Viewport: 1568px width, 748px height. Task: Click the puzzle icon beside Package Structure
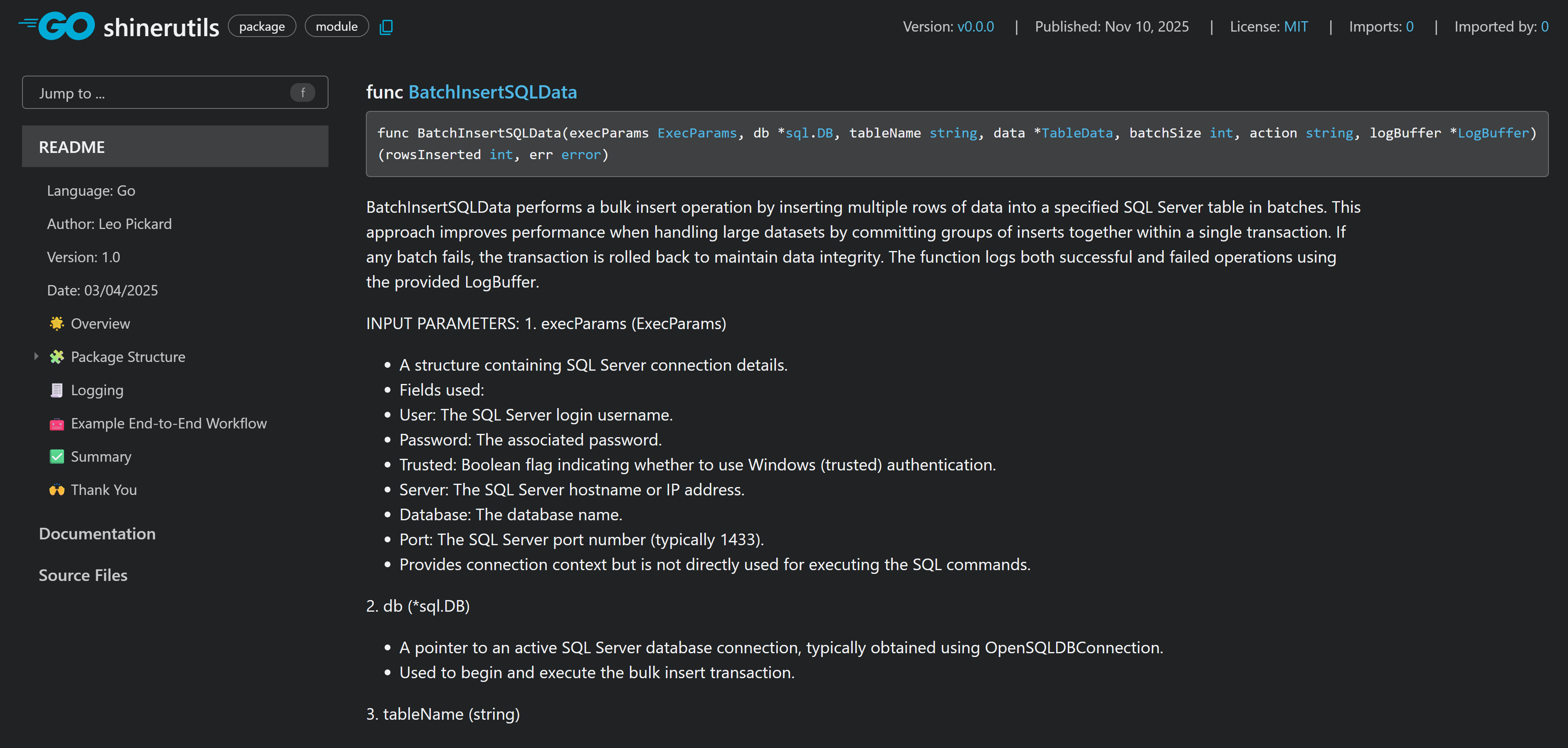tap(57, 357)
